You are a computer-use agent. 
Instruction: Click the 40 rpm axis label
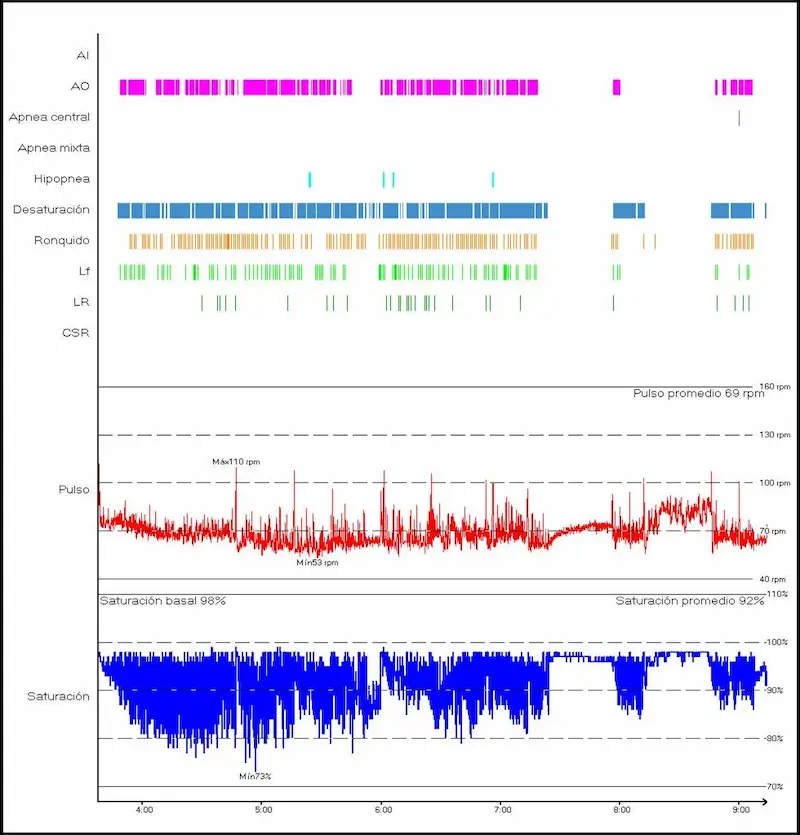(x=773, y=579)
